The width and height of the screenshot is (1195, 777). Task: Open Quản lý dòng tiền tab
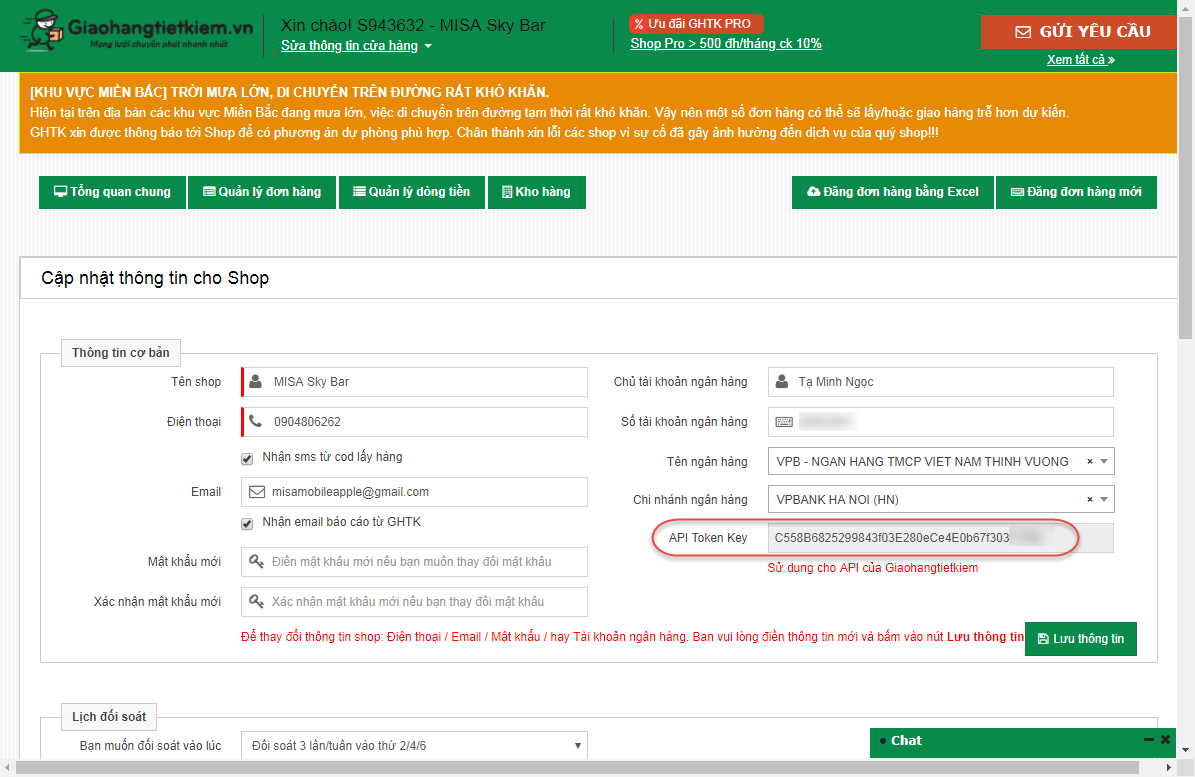point(412,192)
